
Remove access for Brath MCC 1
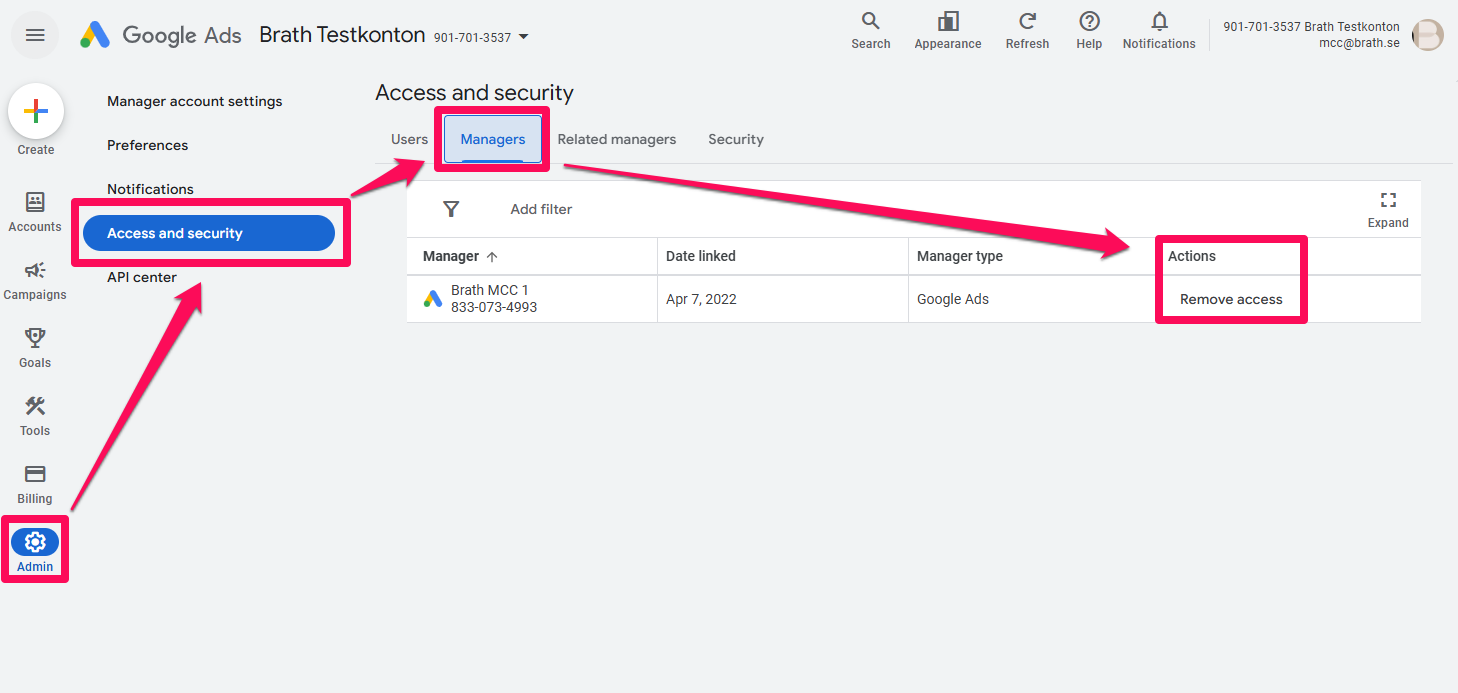pos(1231,299)
